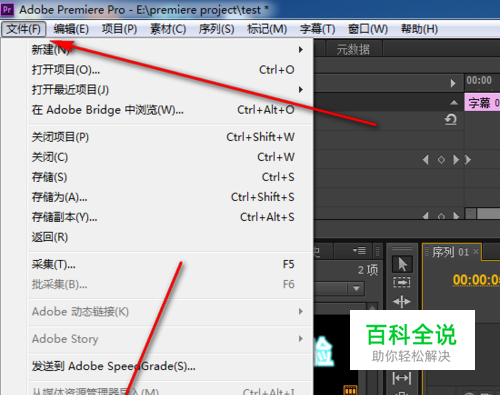Viewport: 500px width, 395px height.
Task: Choose 存储副本(Y)... menu entry
Action: 170,217
